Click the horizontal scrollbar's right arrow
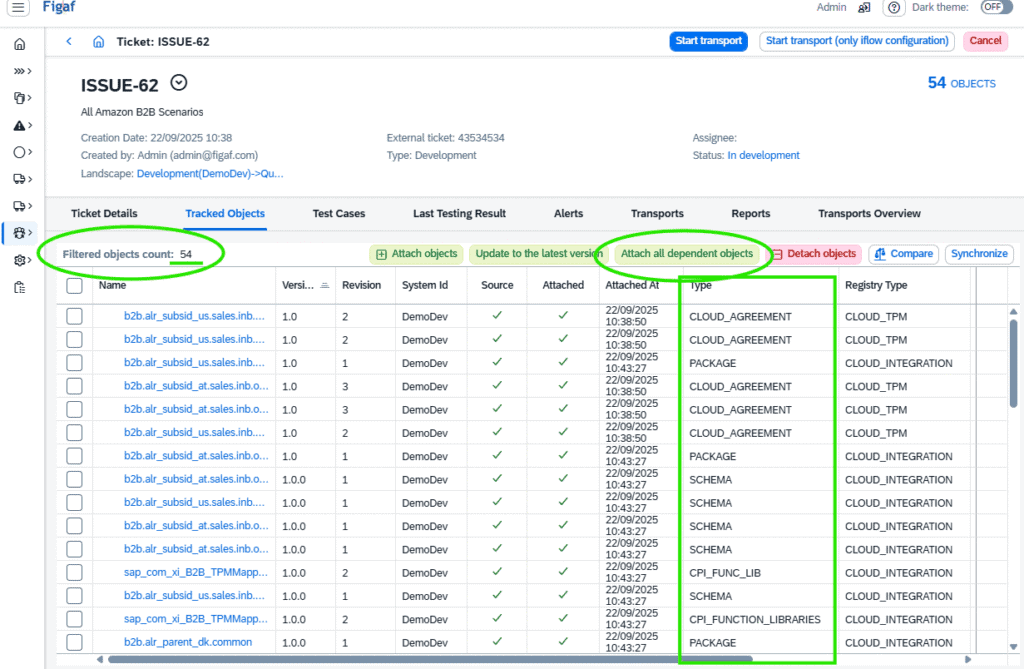The image size is (1024, 669). [968, 660]
